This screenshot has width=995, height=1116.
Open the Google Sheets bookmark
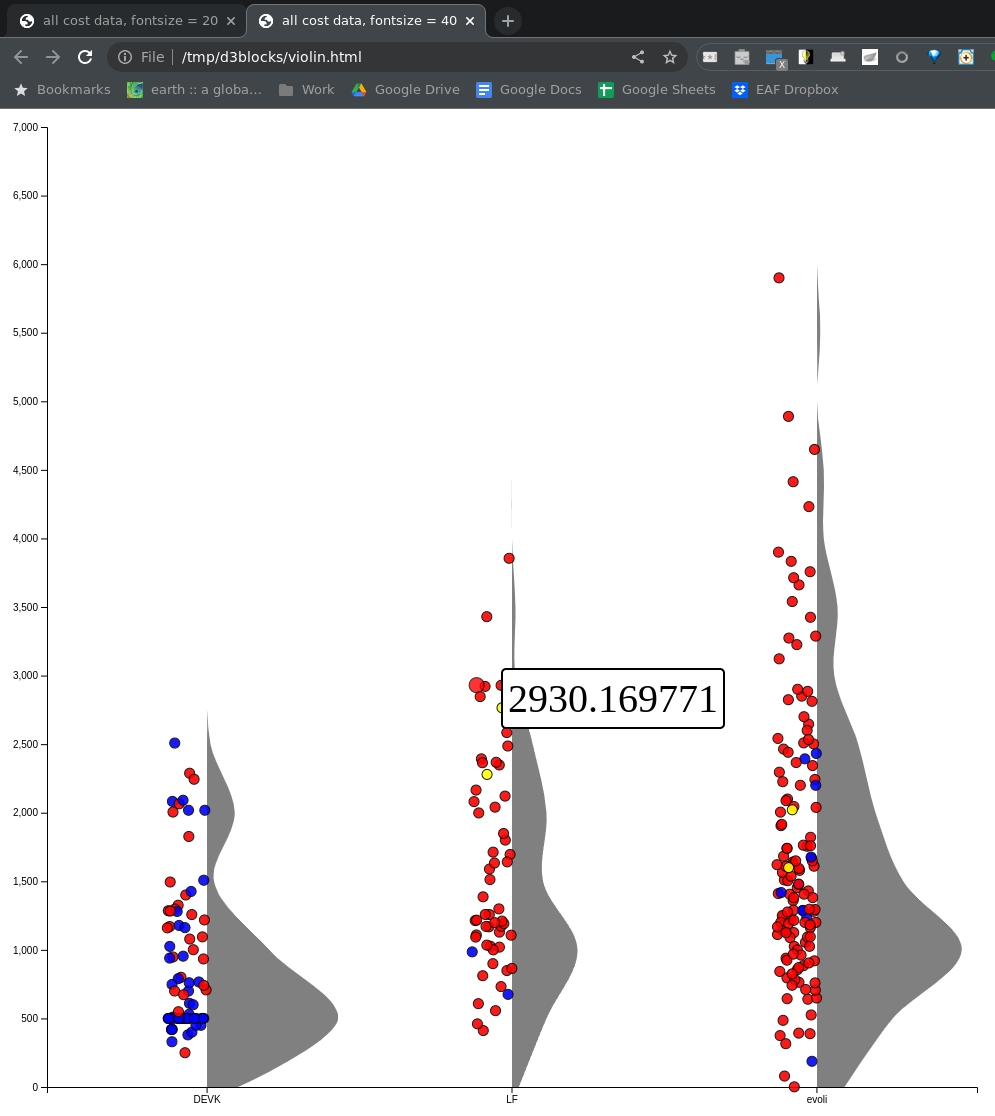tap(656, 90)
